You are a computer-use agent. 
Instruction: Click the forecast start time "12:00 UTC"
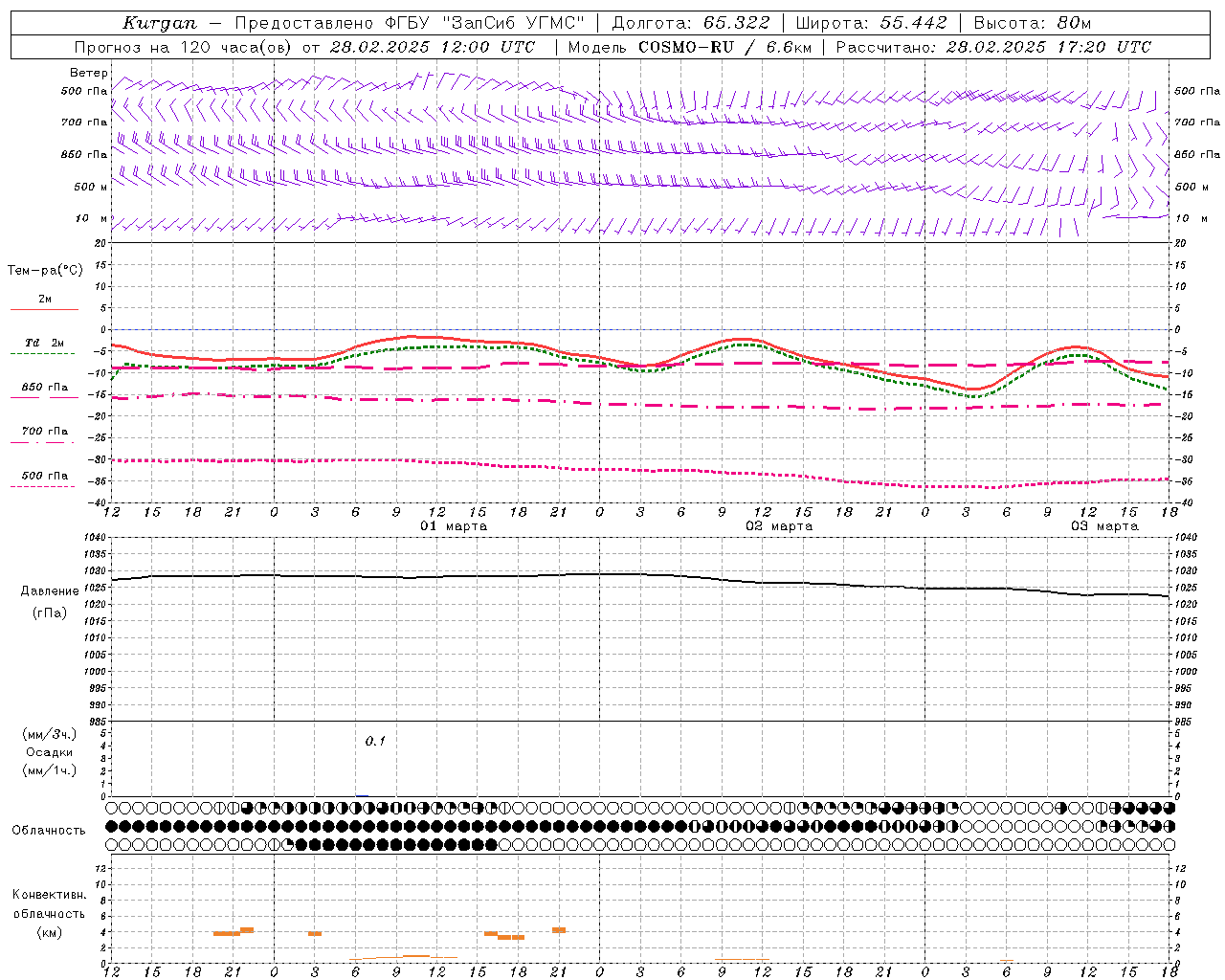pos(487,47)
